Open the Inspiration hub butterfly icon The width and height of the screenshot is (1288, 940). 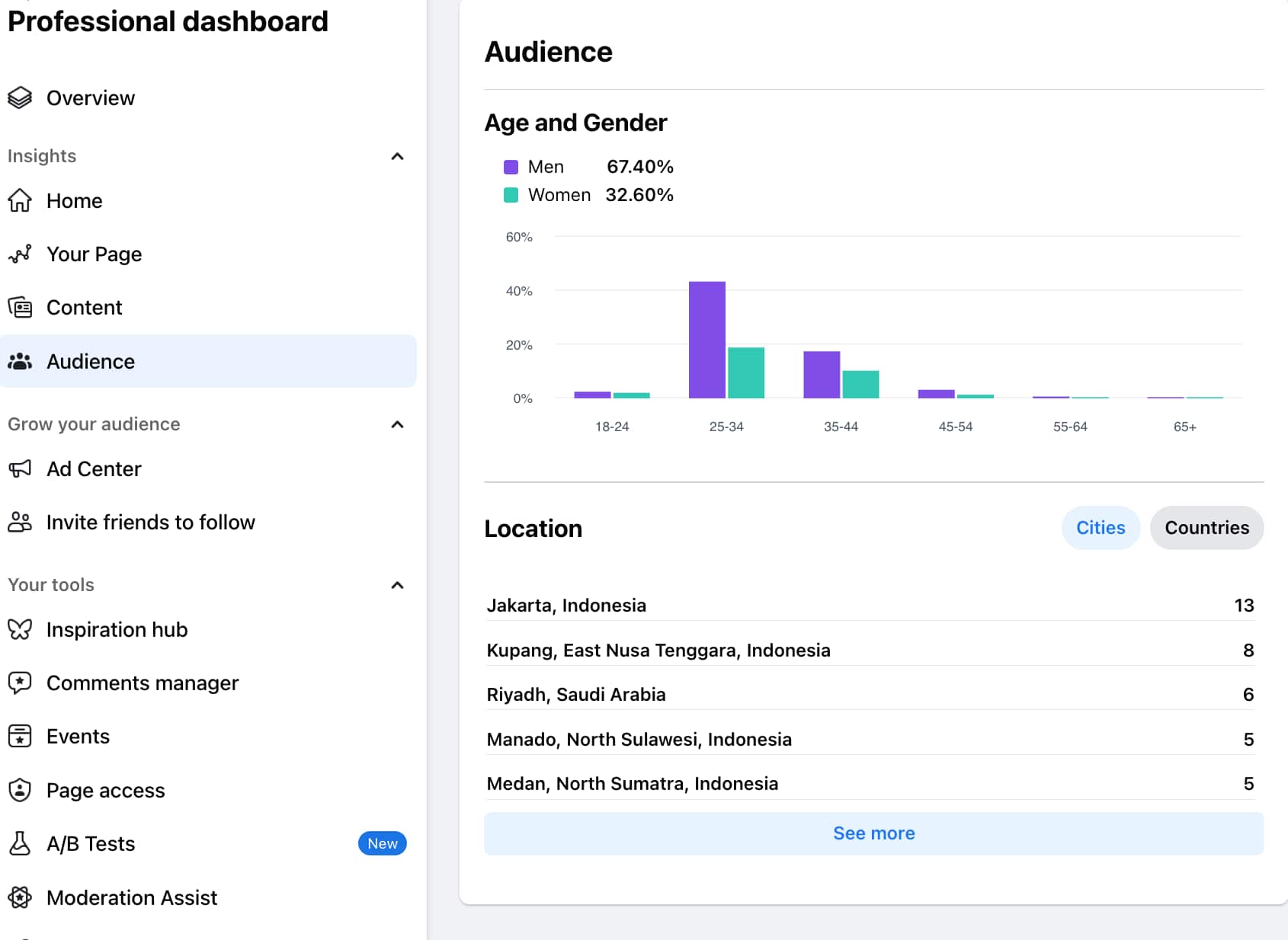(20, 629)
